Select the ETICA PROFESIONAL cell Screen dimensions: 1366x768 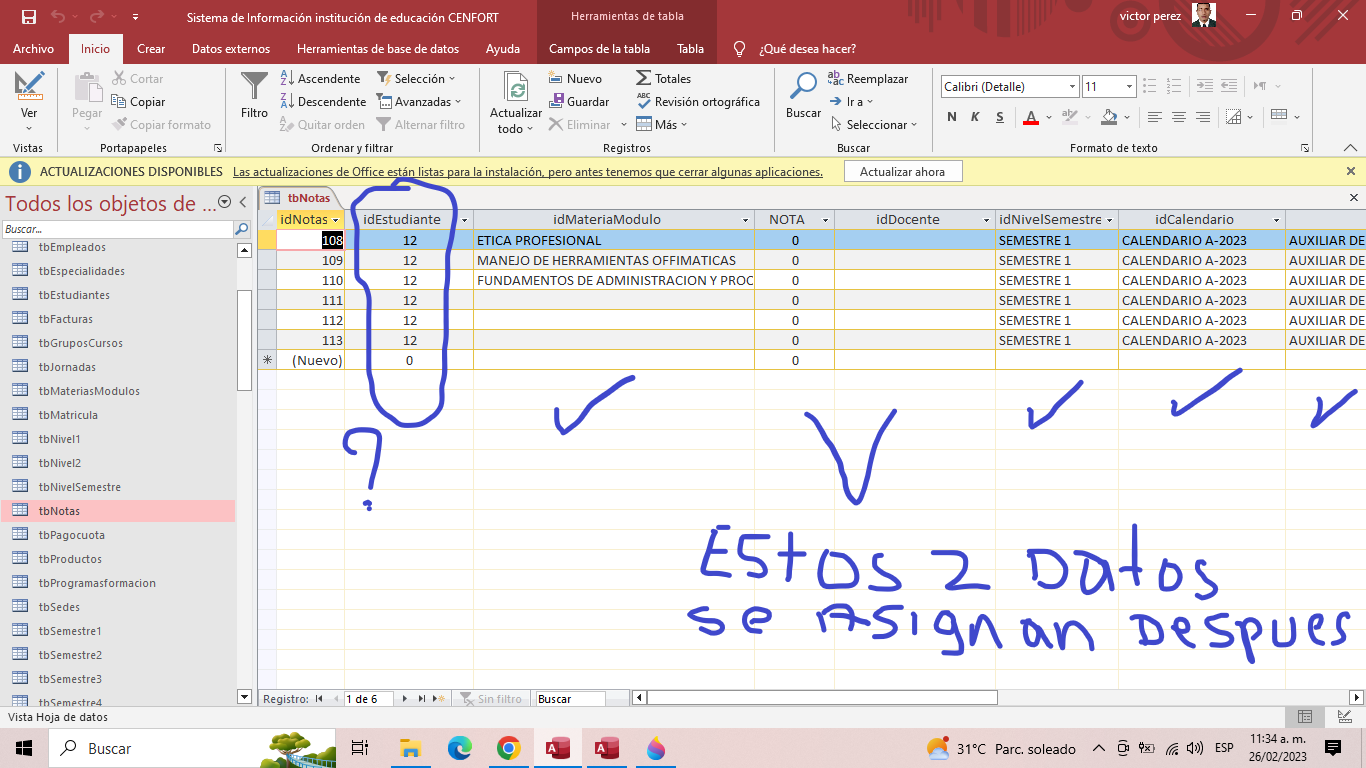614,240
